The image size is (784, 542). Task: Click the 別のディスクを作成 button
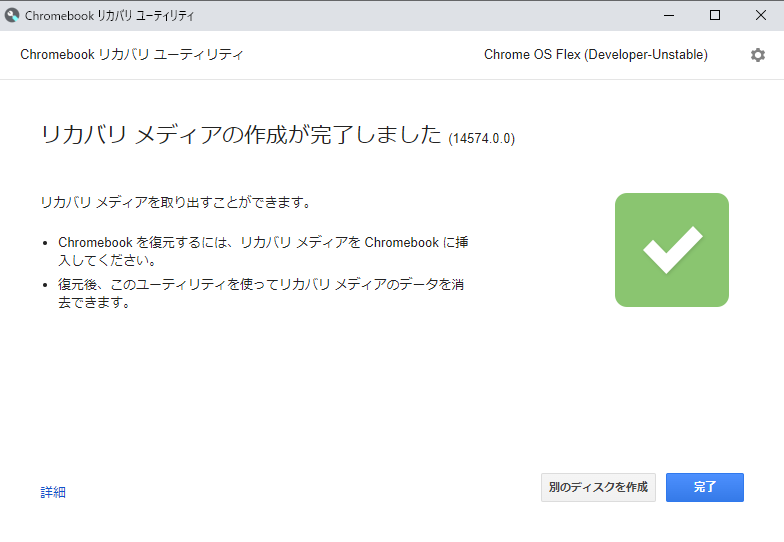point(598,487)
